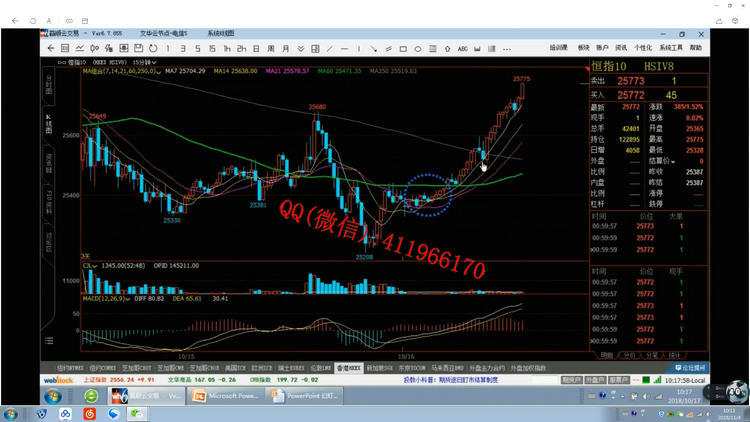
Task: Click the 帮助 menu item
Action: (695, 47)
